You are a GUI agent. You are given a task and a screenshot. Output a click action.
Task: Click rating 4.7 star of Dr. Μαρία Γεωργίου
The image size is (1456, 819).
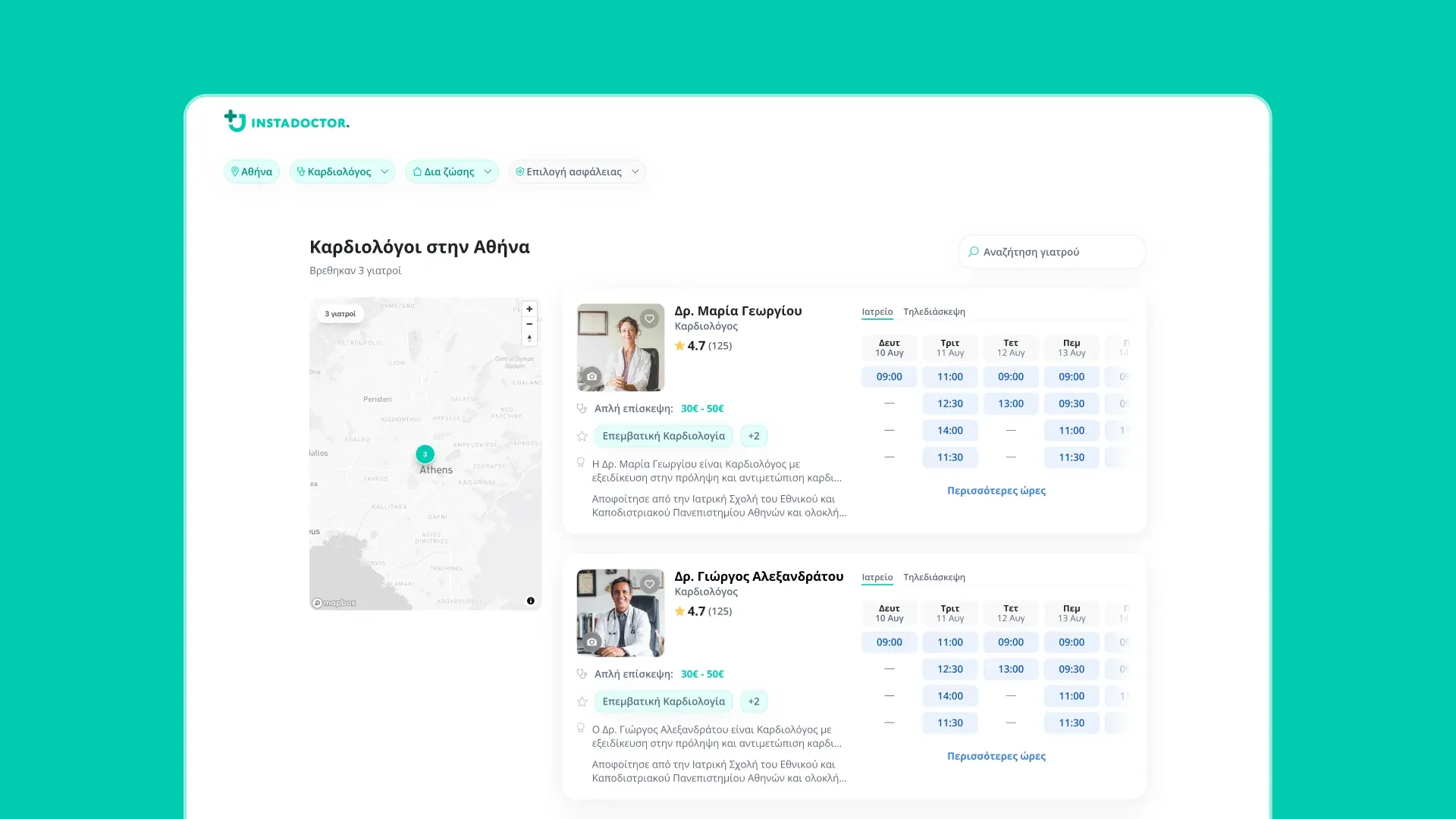point(679,346)
